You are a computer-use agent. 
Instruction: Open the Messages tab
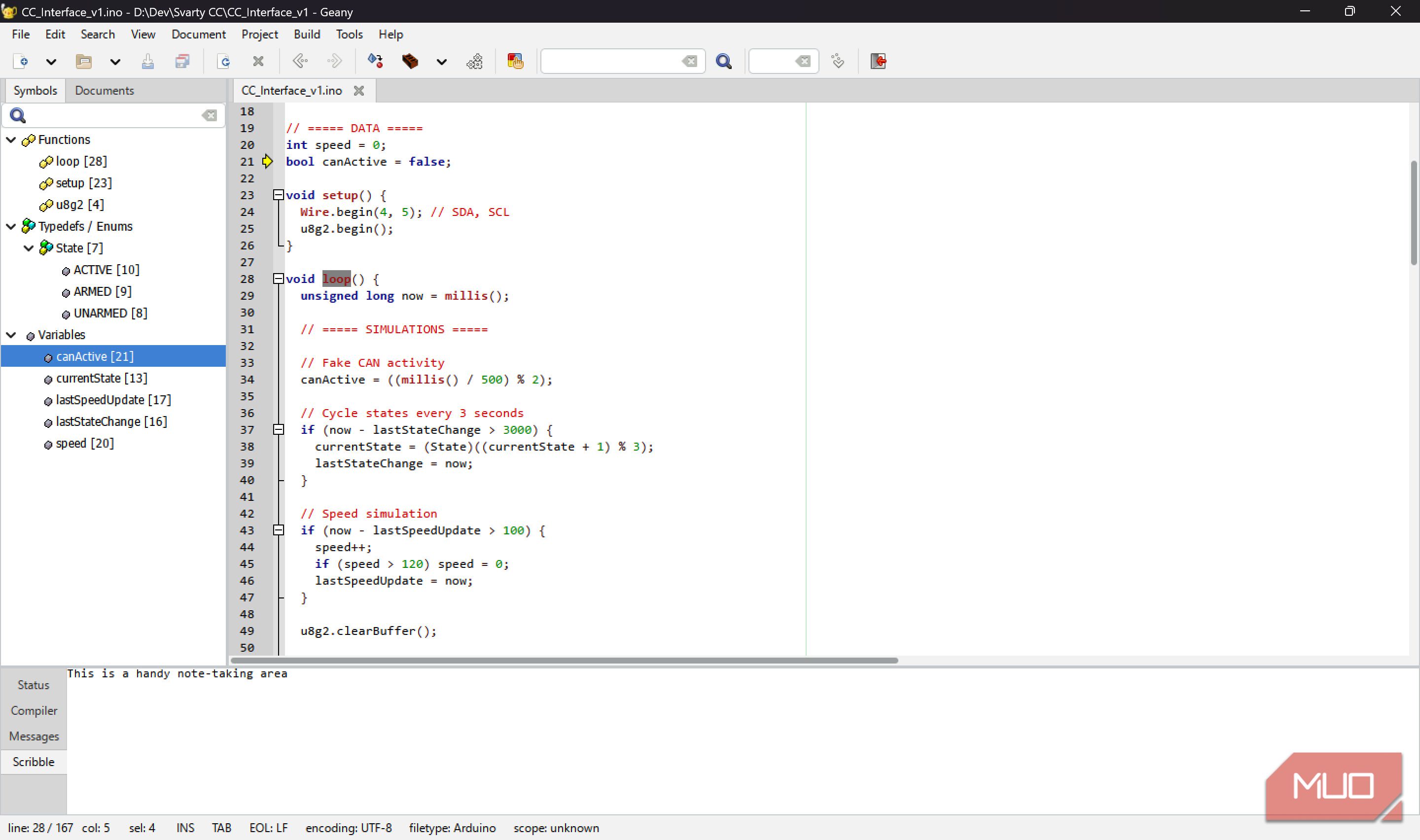pyautogui.click(x=34, y=736)
